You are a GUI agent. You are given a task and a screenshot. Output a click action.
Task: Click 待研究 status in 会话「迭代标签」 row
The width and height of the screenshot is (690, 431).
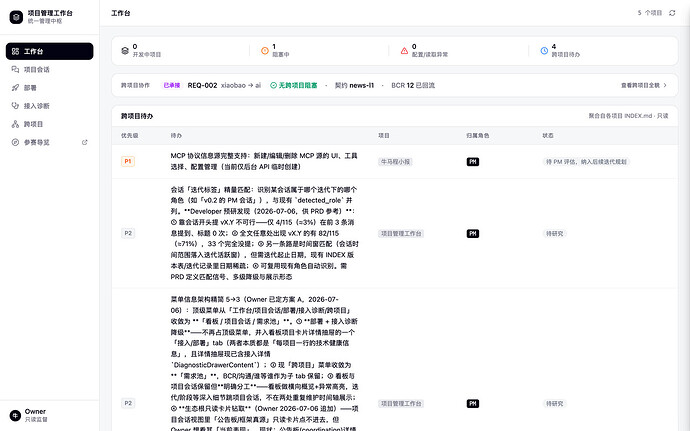554,233
